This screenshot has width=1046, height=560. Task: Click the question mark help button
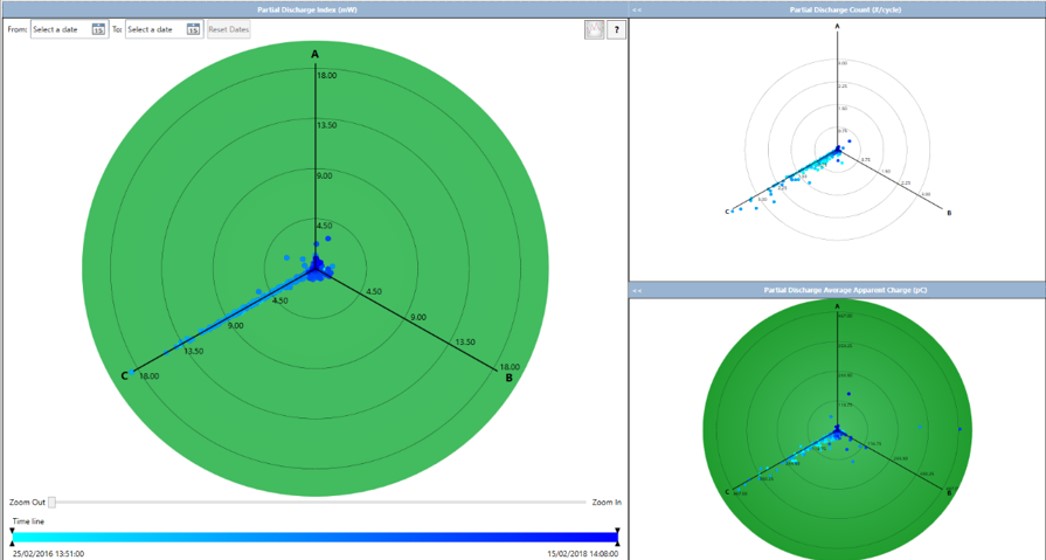coord(616,30)
